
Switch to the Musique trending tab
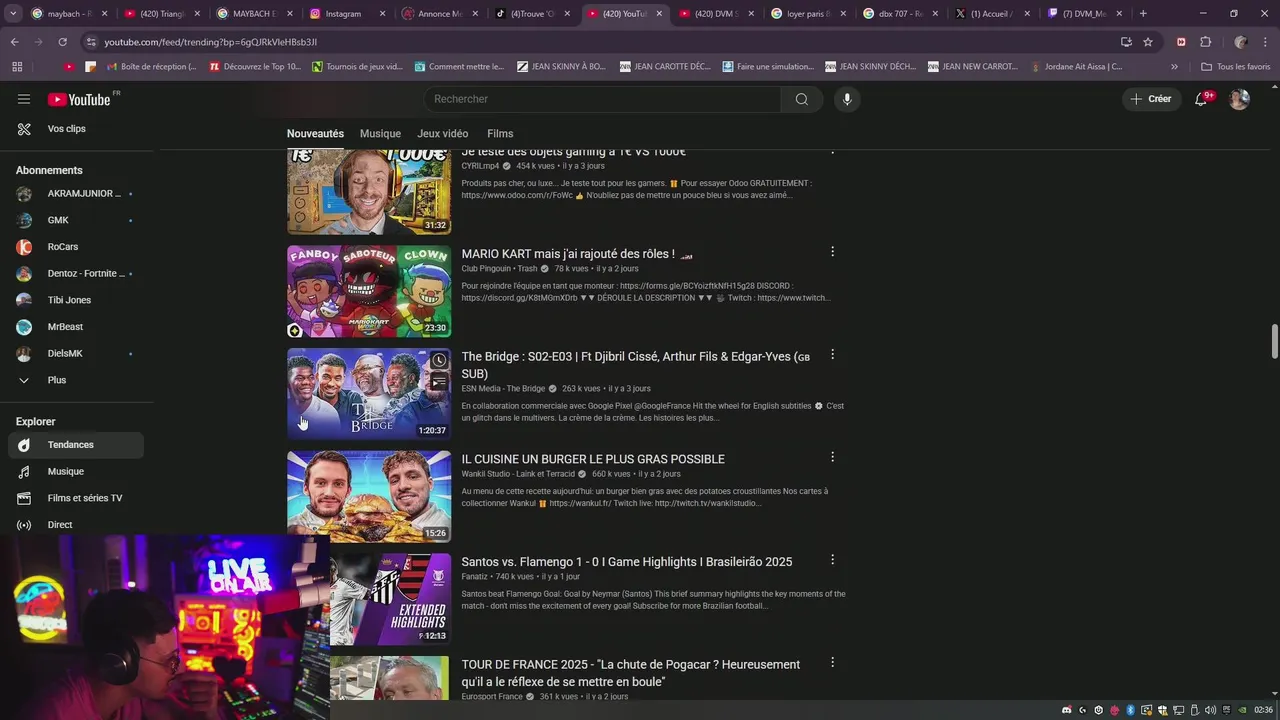[380, 134]
